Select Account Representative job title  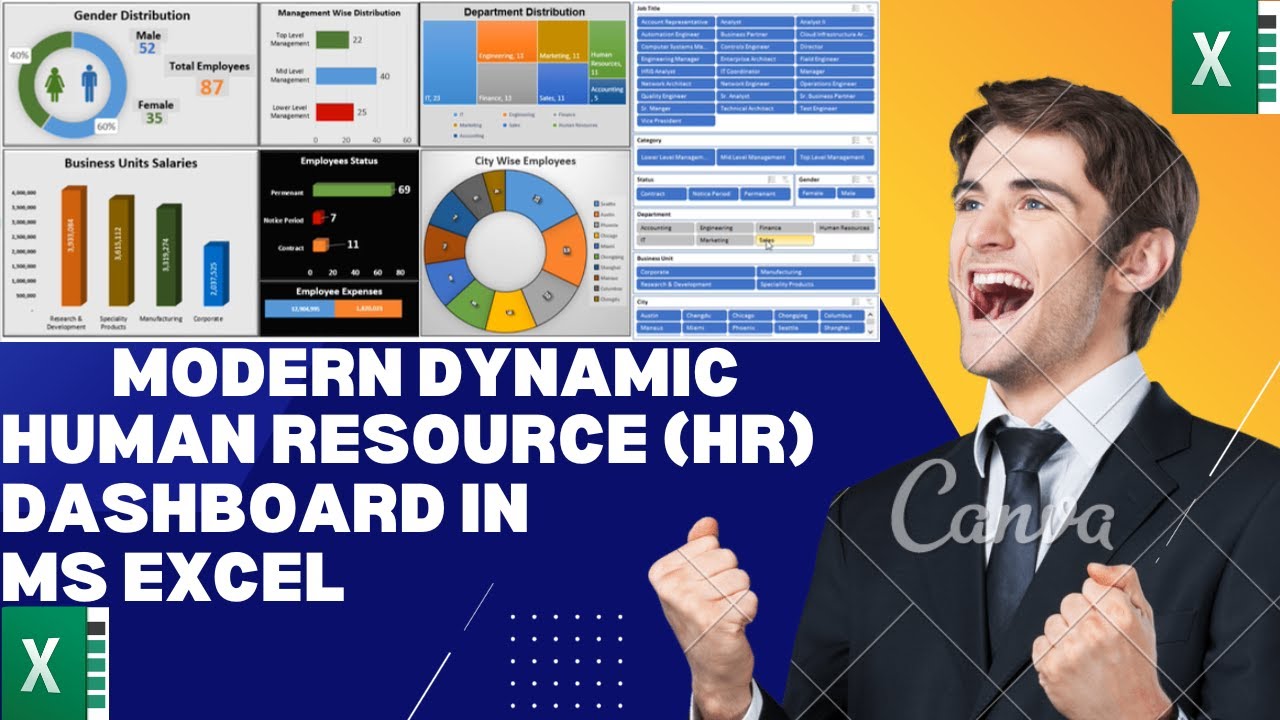[676, 22]
